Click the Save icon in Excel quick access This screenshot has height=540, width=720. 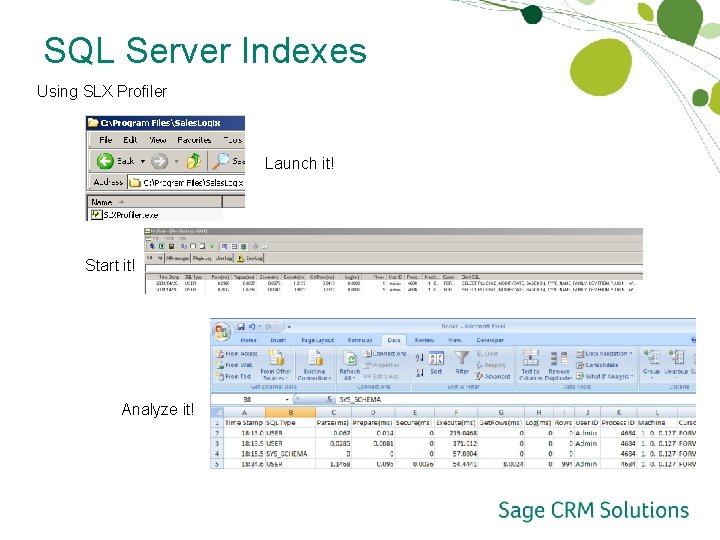click(x=241, y=326)
